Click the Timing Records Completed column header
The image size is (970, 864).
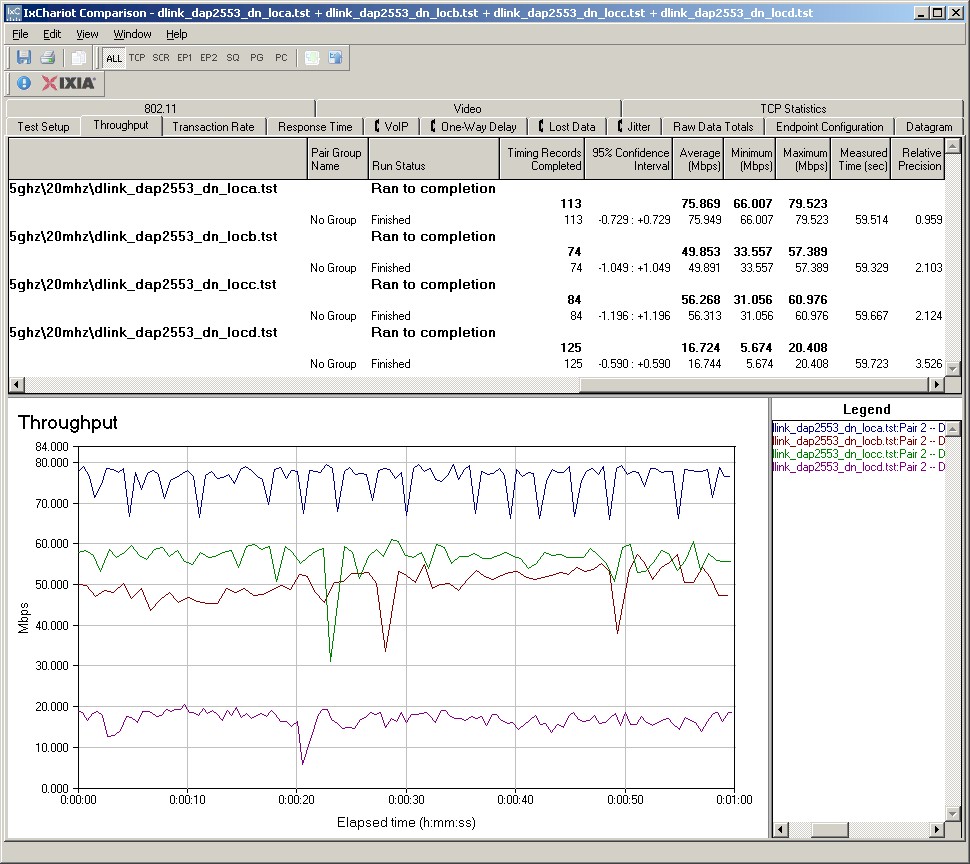[542, 159]
